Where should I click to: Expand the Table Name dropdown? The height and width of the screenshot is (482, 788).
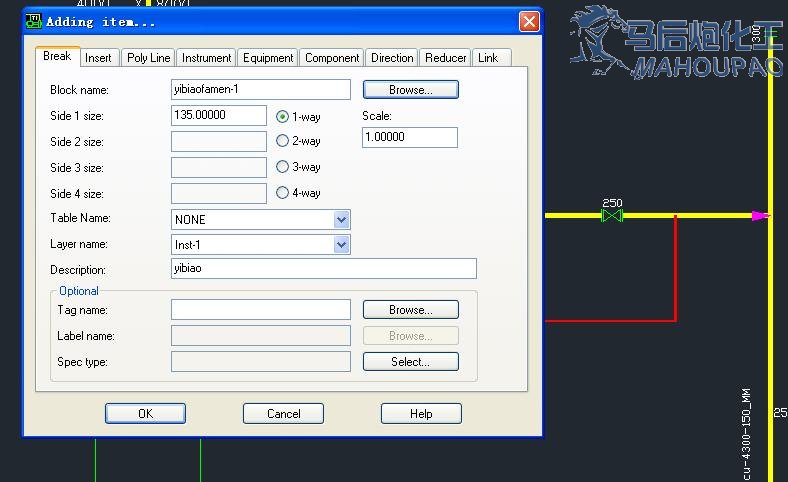point(341,219)
